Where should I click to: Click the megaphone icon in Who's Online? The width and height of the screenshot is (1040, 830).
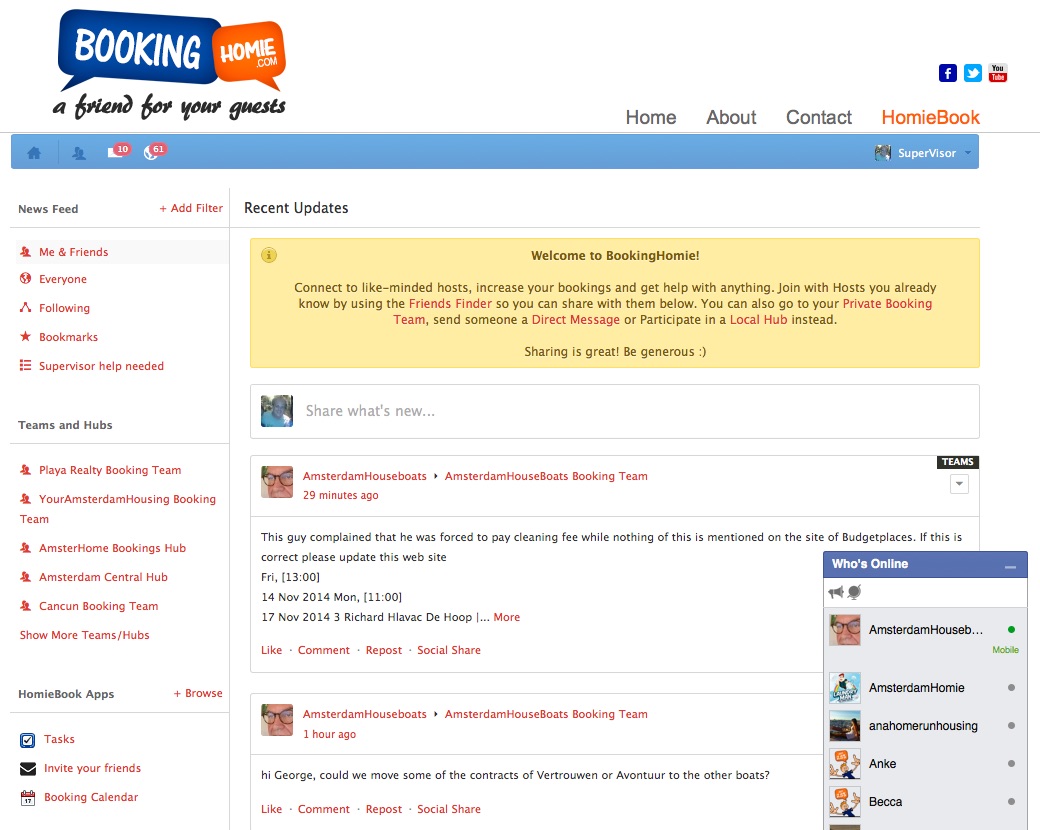(836, 593)
